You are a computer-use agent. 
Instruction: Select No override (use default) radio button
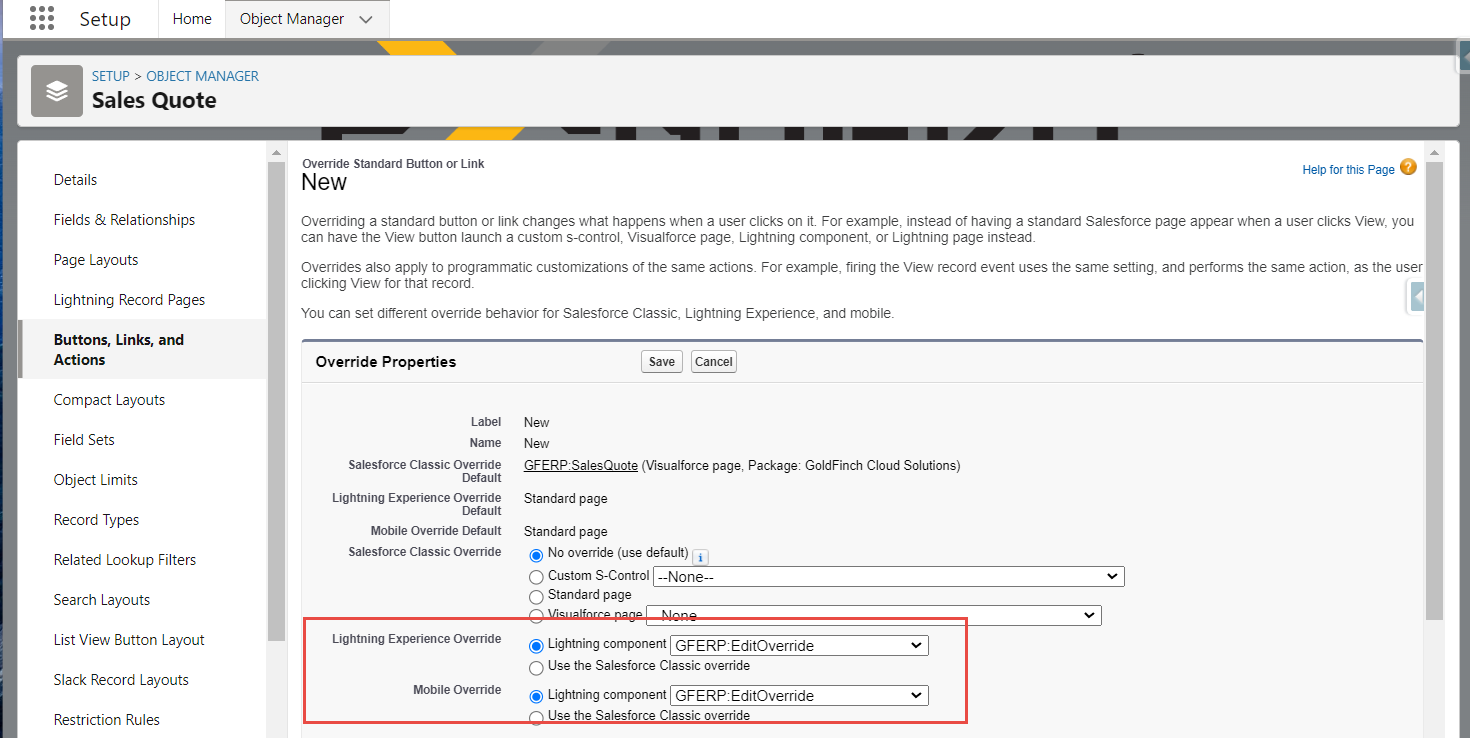[536, 555]
